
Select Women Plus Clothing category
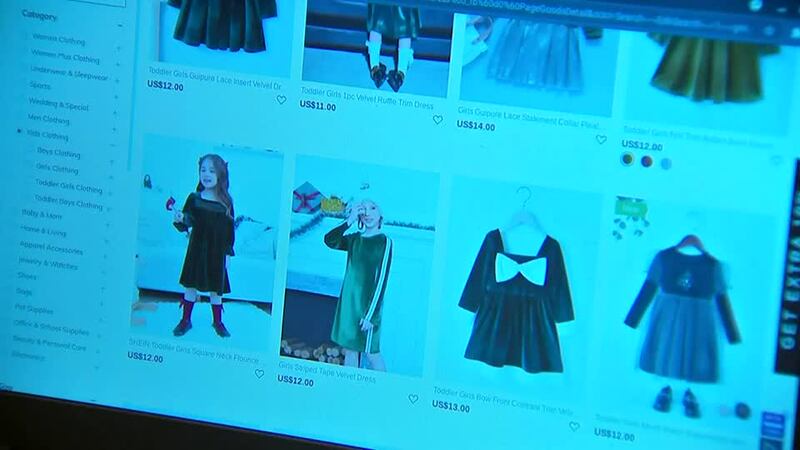[x=65, y=56]
